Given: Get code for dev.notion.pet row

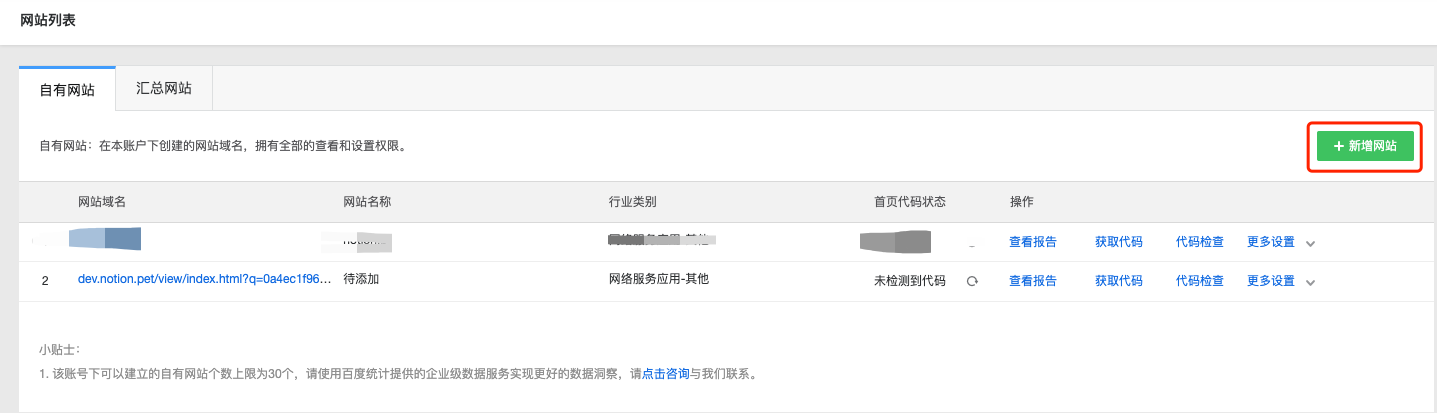Looking at the screenshot, I should point(1119,281).
